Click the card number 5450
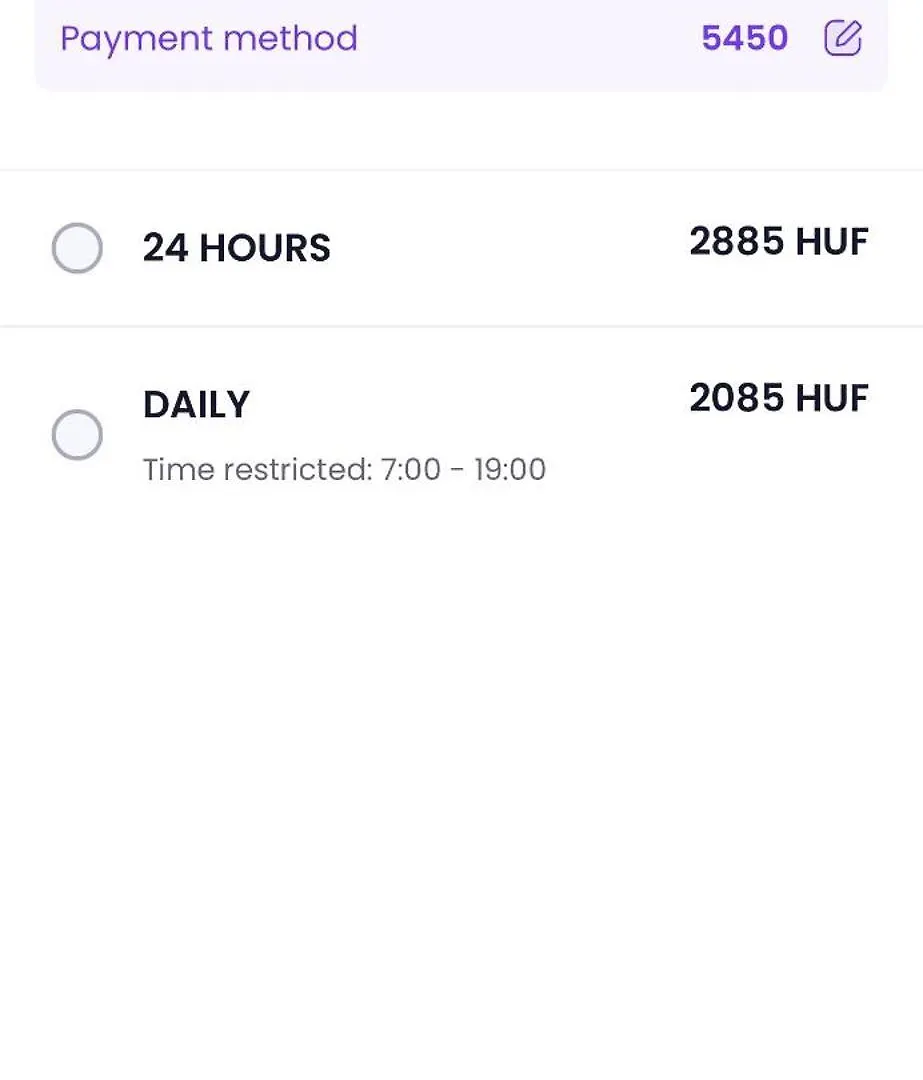 coord(745,38)
